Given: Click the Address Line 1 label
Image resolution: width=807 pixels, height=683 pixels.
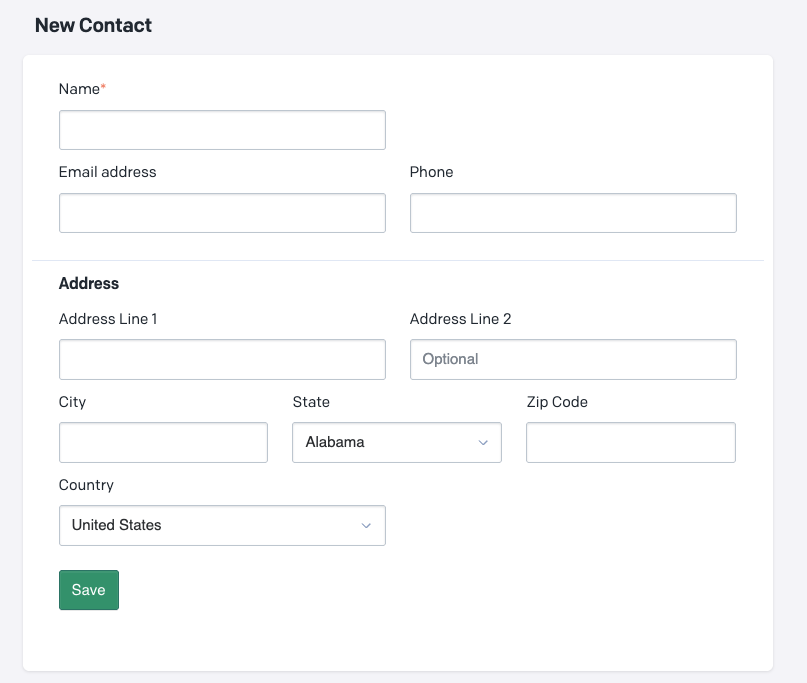Looking at the screenshot, I should coord(108,319).
